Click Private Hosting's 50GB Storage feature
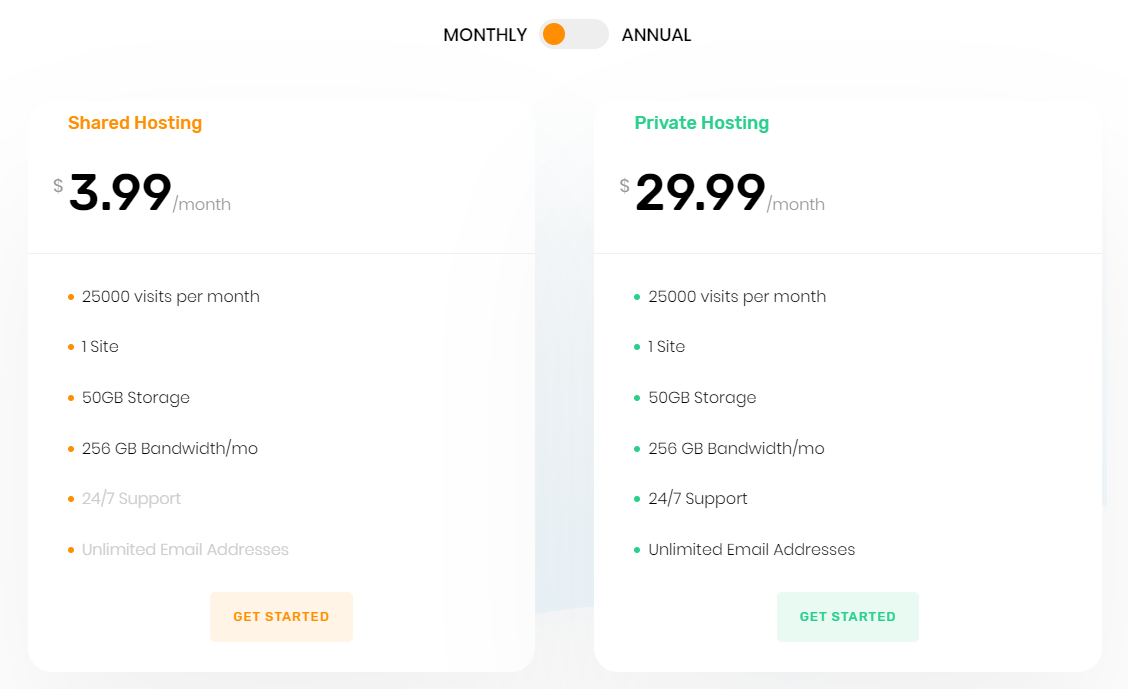 702,398
